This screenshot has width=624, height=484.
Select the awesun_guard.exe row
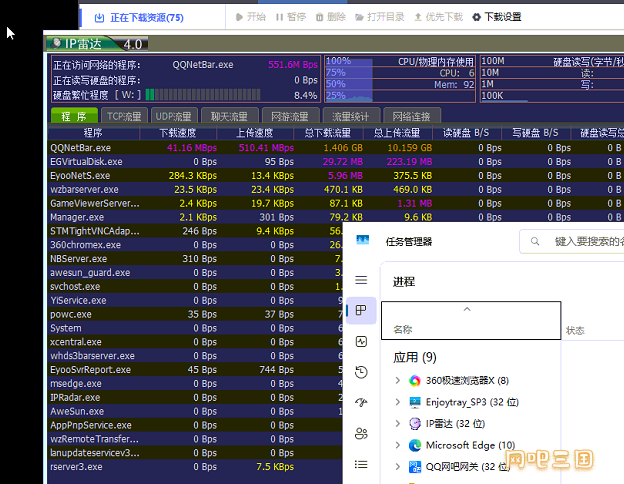pos(195,273)
